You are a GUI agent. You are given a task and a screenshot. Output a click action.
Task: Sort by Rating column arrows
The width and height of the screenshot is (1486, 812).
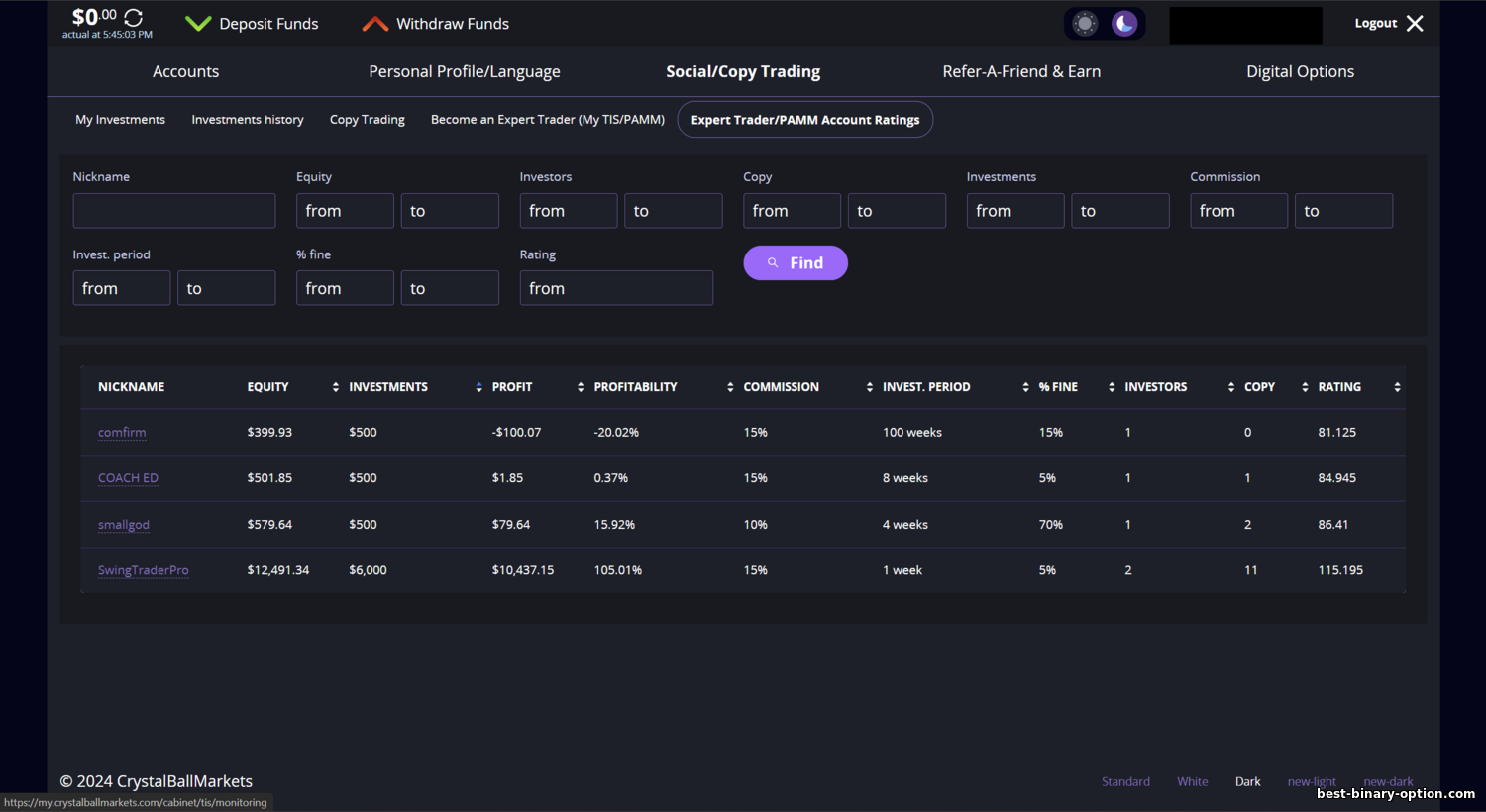point(1397,387)
